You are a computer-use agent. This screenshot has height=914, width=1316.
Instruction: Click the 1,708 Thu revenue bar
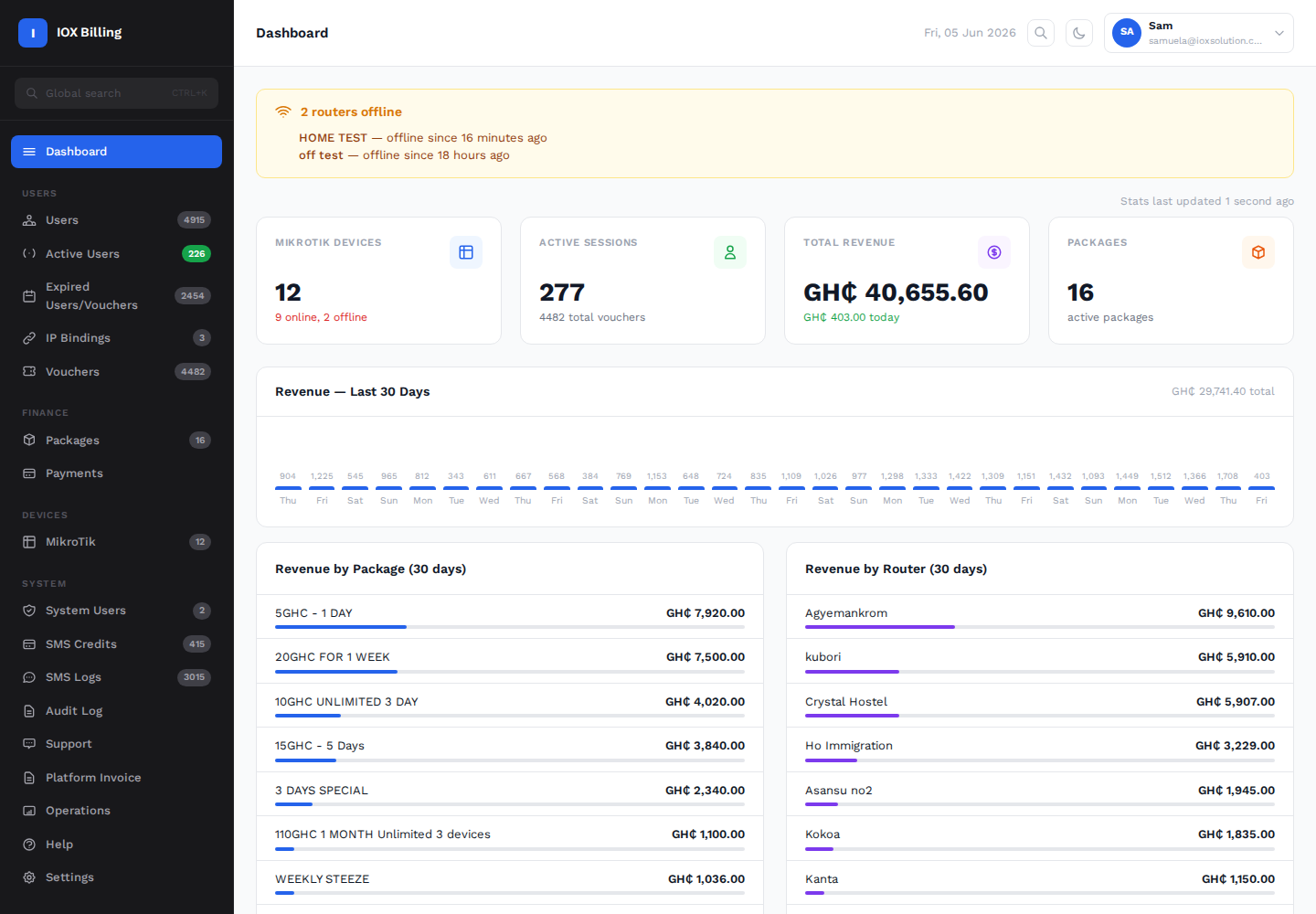(1228, 488)
